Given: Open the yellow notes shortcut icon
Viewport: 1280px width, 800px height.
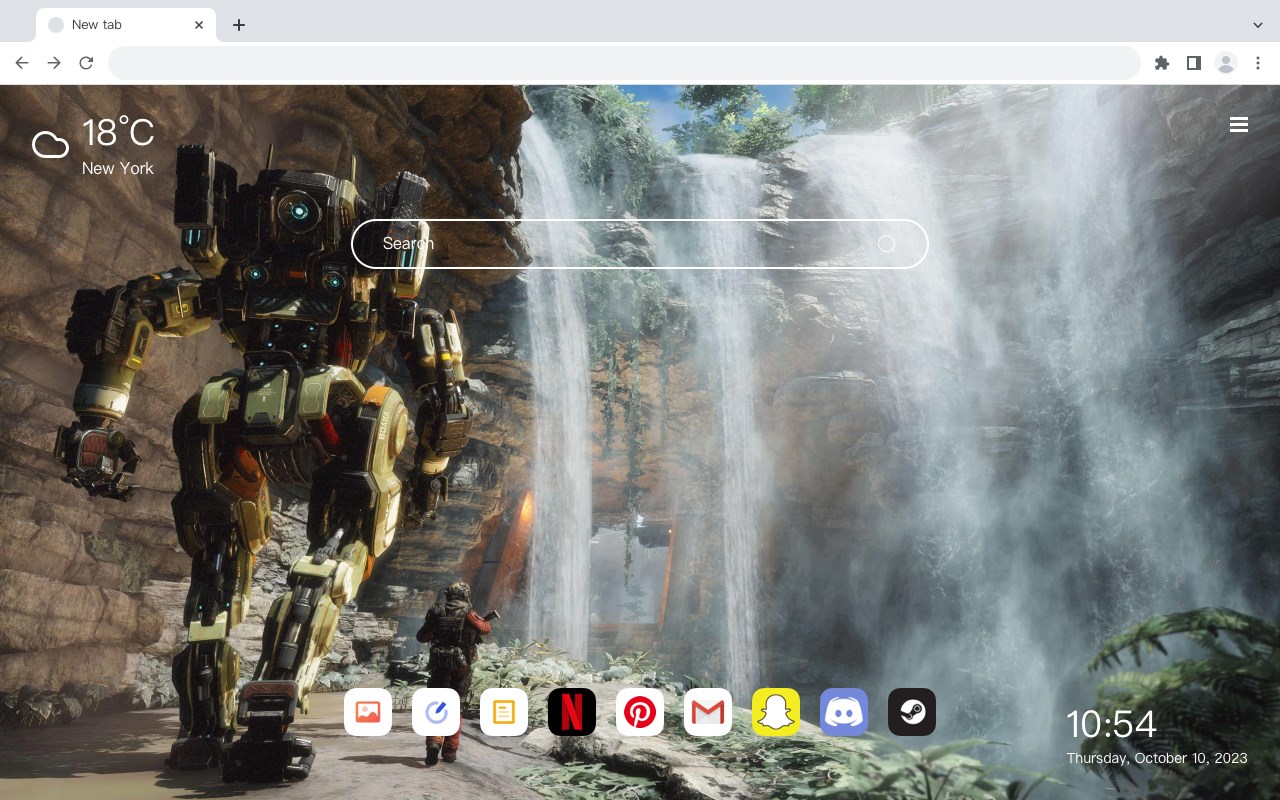Looking at the screenshot, I should coord(504,712).
